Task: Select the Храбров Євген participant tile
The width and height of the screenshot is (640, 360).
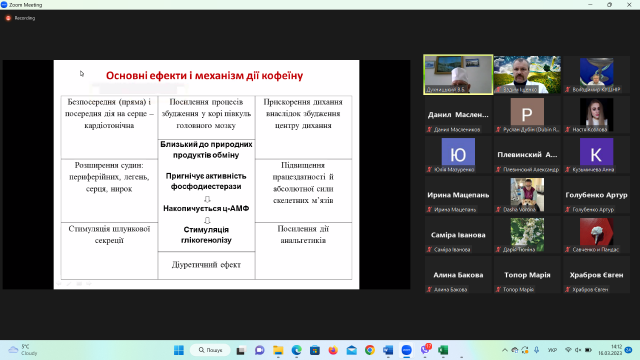Action: click(596, 275)
